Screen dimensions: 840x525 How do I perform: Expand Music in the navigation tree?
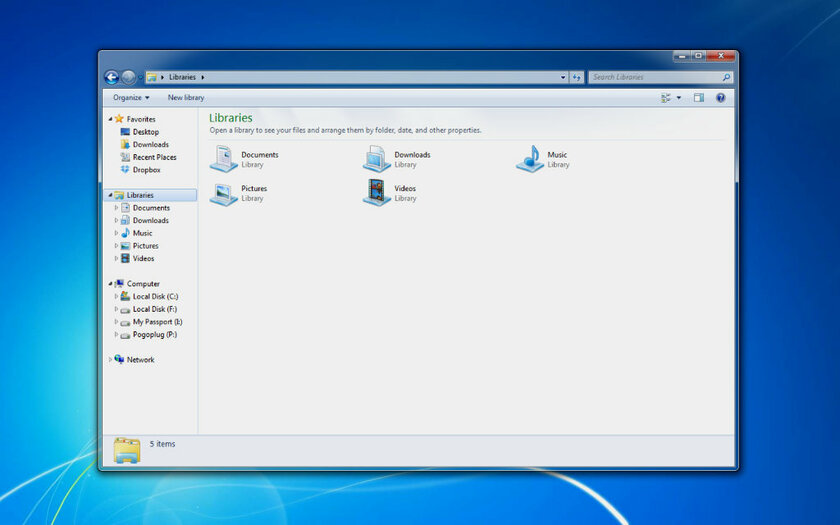[116, 232]
